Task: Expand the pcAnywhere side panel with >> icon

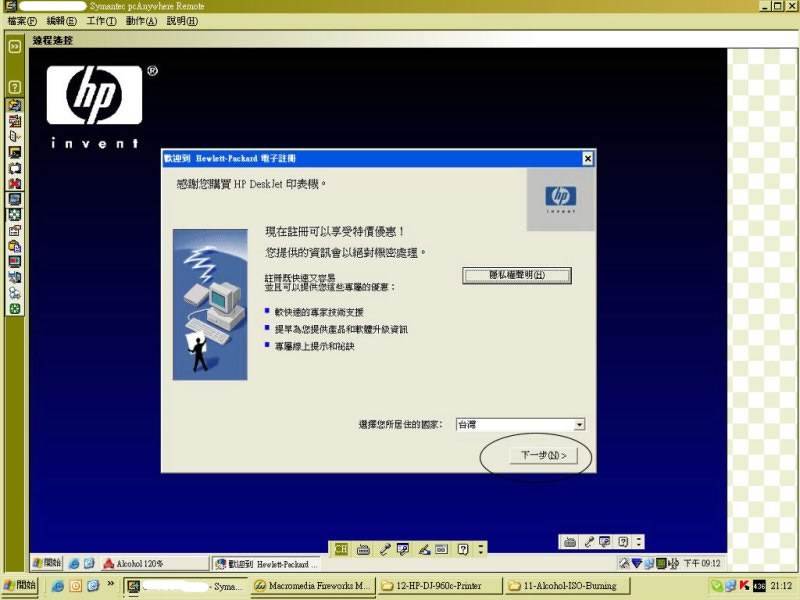Action: [15, 46]
